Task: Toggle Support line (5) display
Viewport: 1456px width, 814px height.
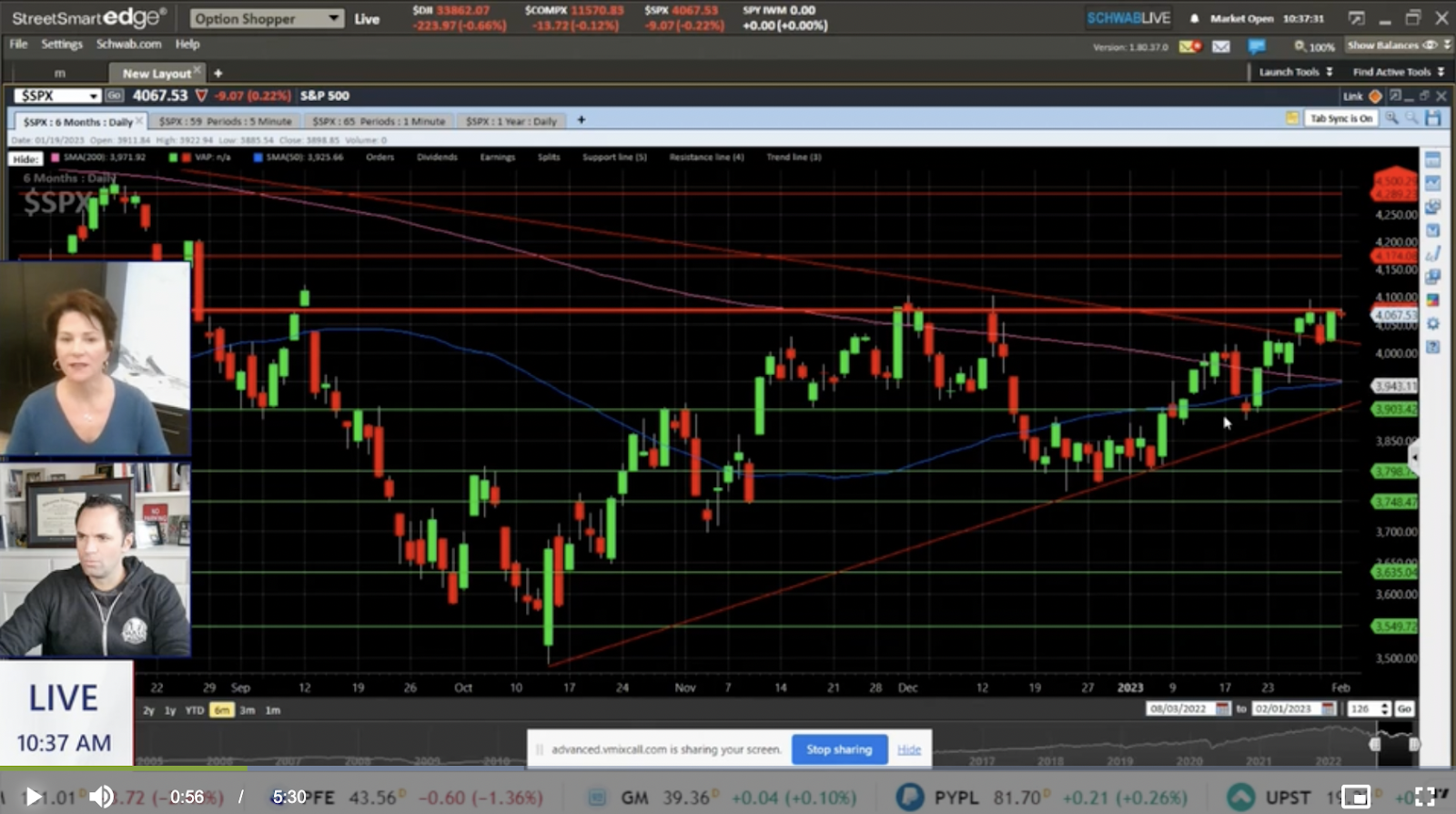Action: pyautogui.click(x=614, y=158)
